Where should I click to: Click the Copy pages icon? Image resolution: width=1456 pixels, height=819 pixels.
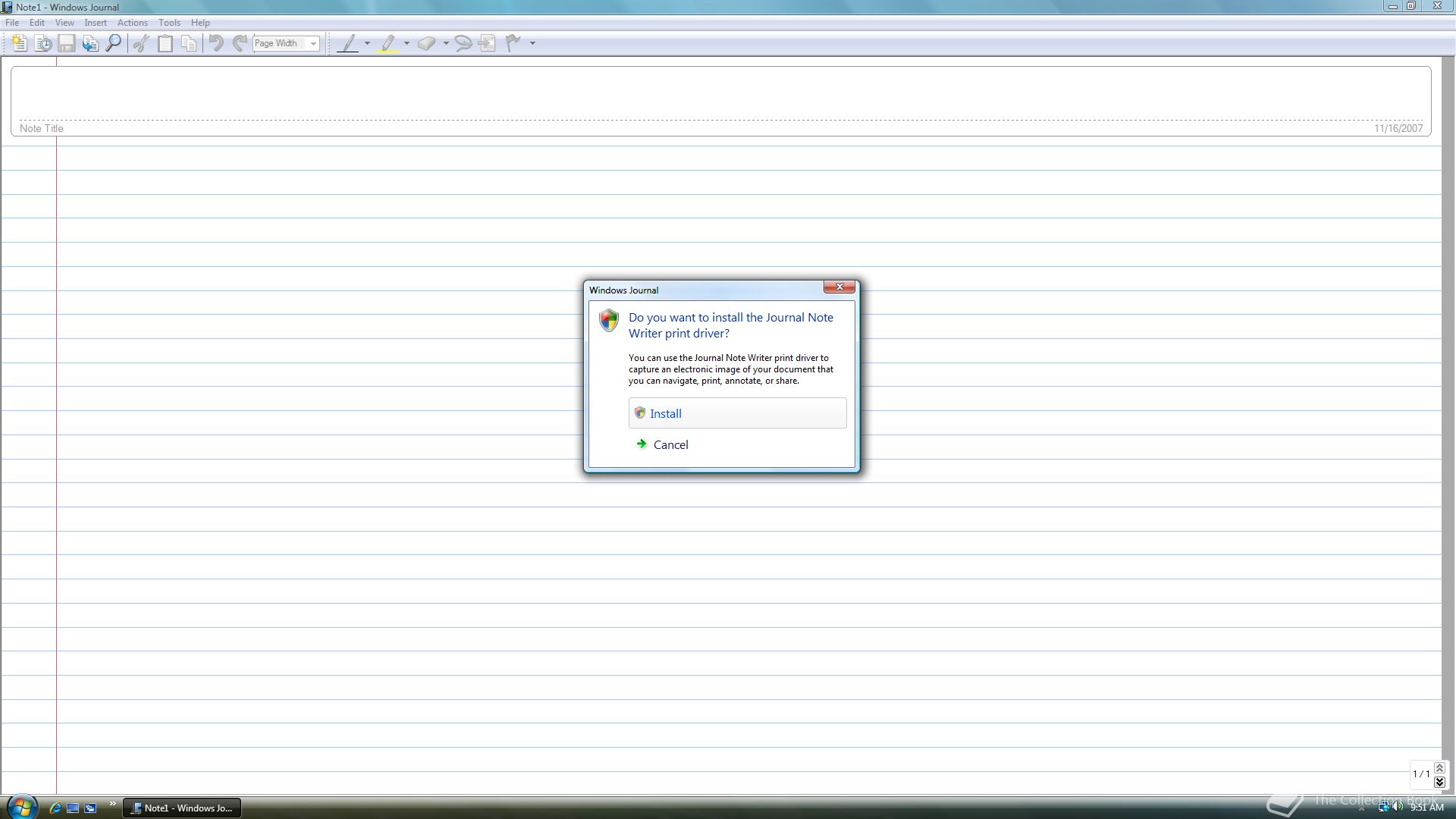click(189, 43)
